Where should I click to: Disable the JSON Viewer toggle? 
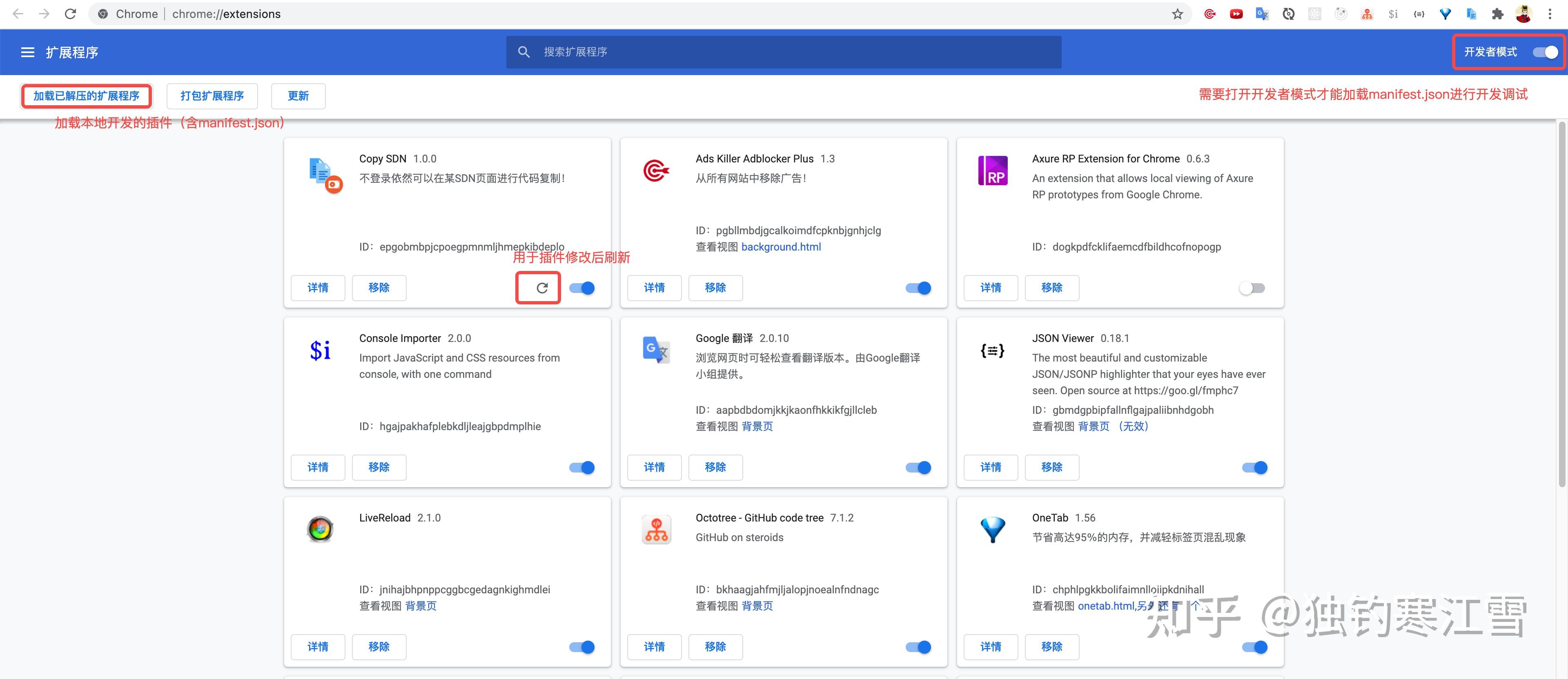coord(1254,467)
